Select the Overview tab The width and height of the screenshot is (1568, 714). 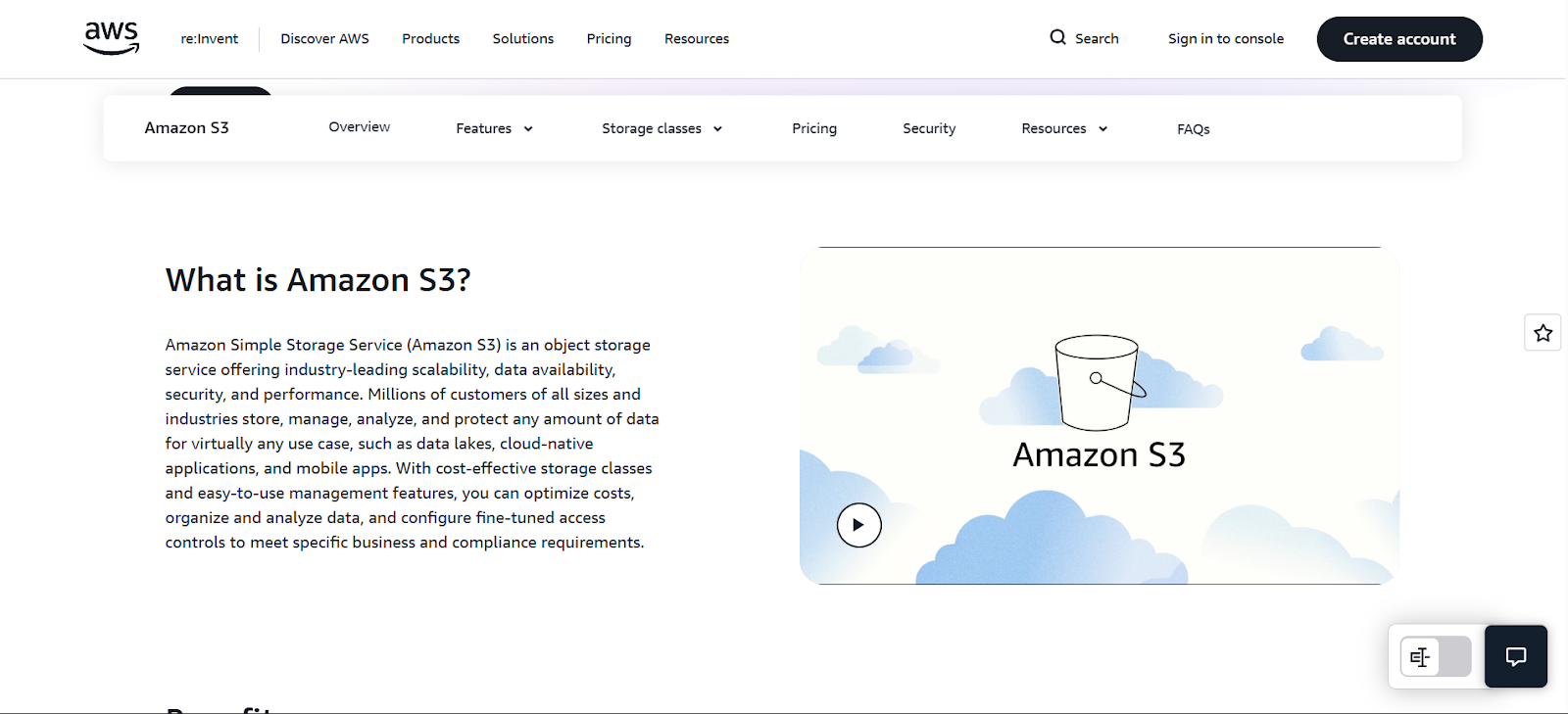pyautogui.click(x=360, y=127)
